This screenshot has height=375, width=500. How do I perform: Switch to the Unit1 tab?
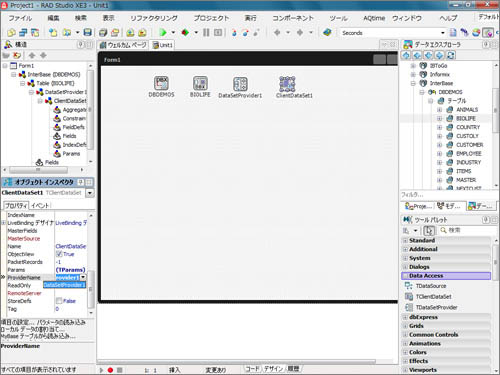pos(163,45)
